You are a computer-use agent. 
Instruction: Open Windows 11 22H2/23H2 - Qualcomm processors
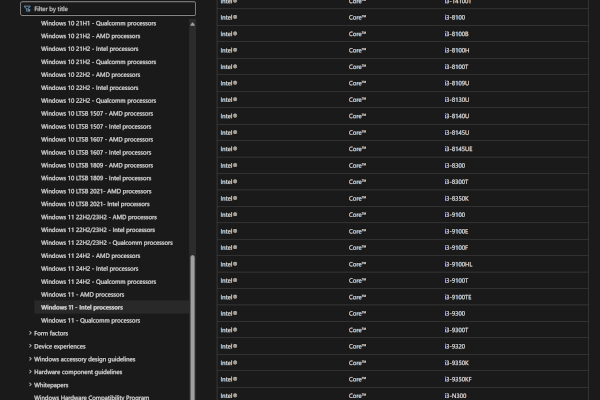[106, 242]
